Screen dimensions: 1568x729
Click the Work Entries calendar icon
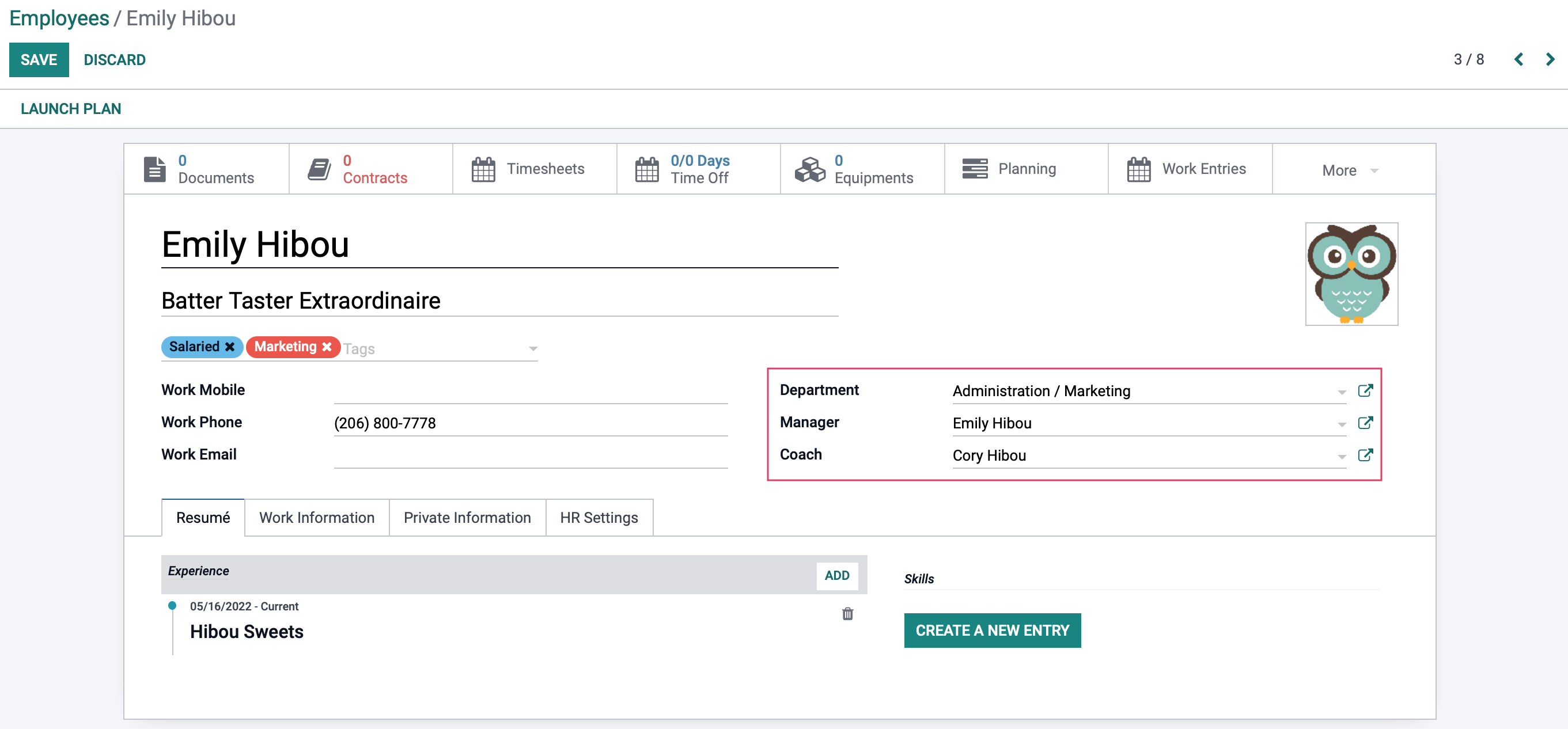tap(1138, 169)
